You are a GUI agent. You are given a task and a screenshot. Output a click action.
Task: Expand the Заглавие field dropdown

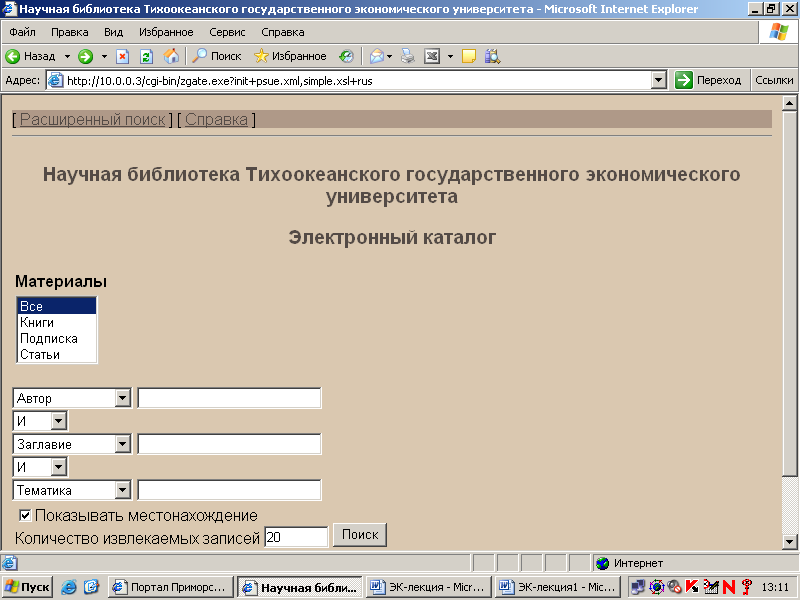(122, 444)
